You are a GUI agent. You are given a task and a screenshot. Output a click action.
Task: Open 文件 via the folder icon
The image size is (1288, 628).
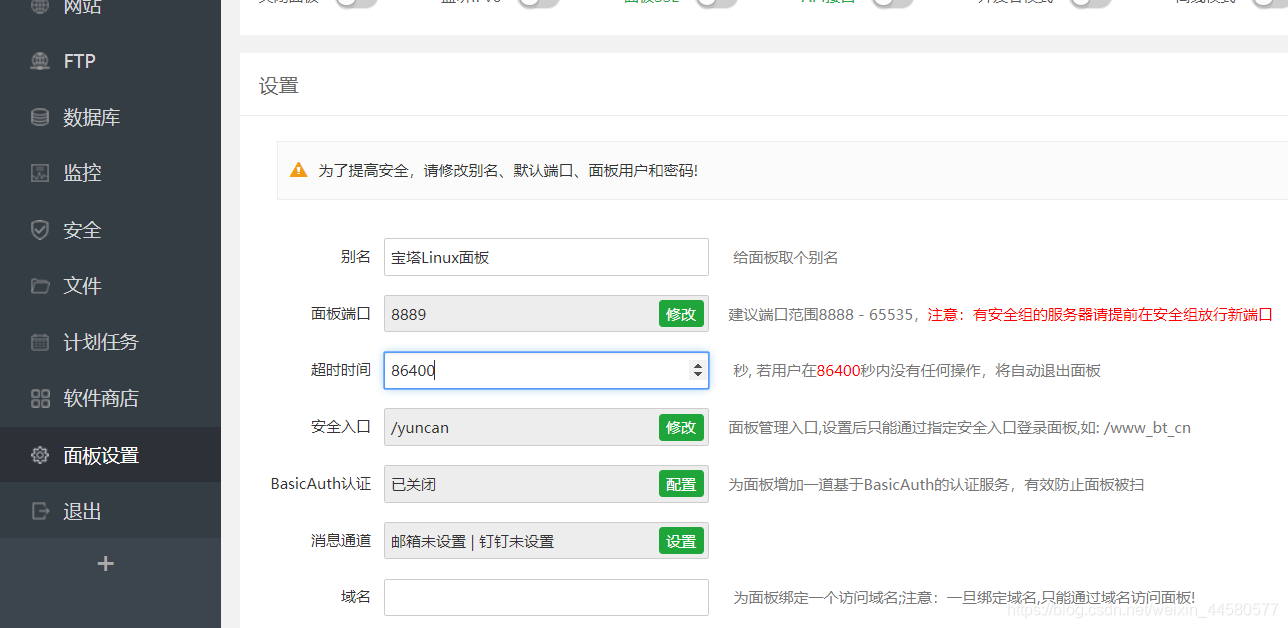(40, 286)
